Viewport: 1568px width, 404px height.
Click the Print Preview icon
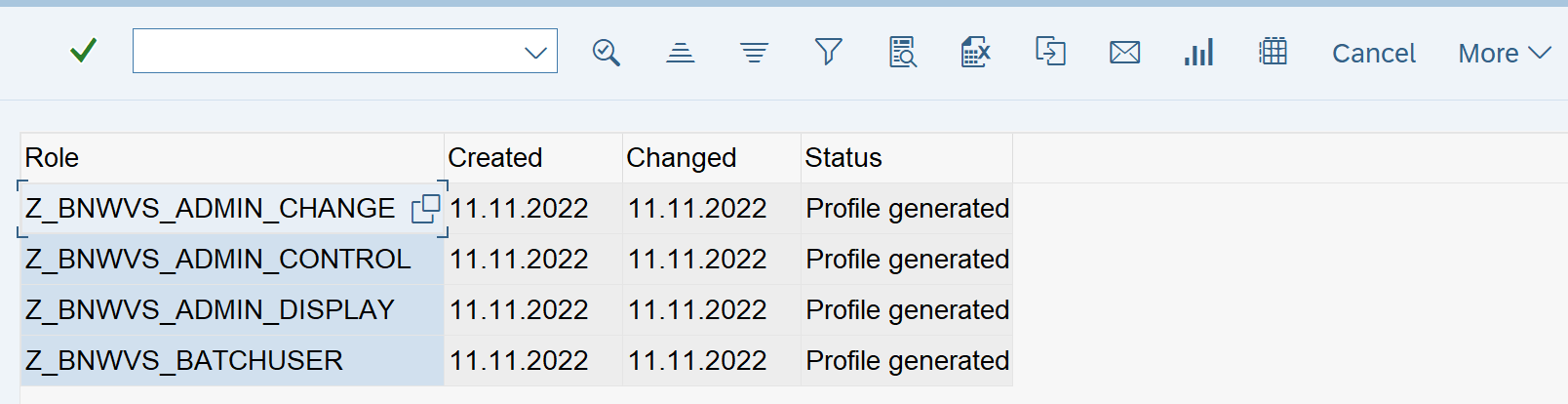(902, 53)
